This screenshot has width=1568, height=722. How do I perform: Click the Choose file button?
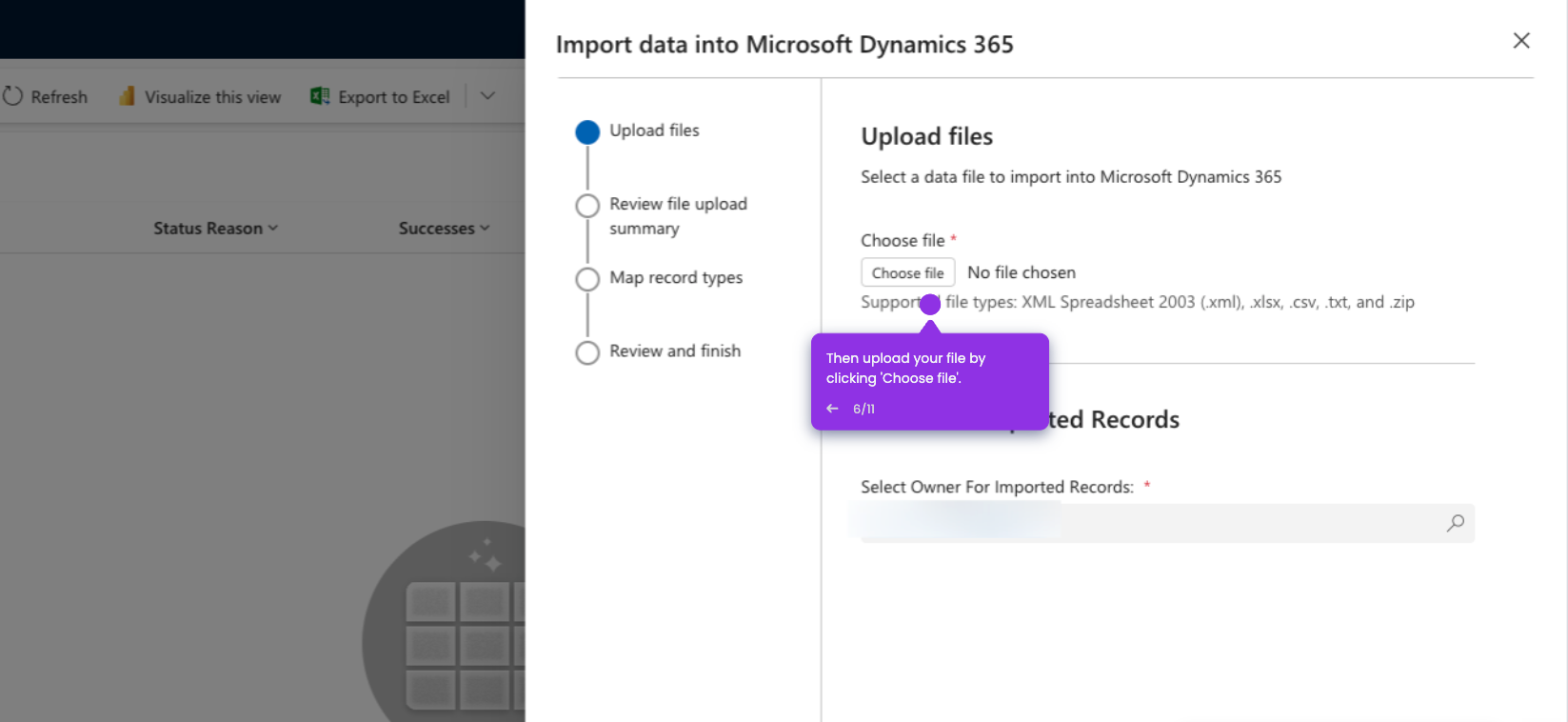click(x=907, y=272)
